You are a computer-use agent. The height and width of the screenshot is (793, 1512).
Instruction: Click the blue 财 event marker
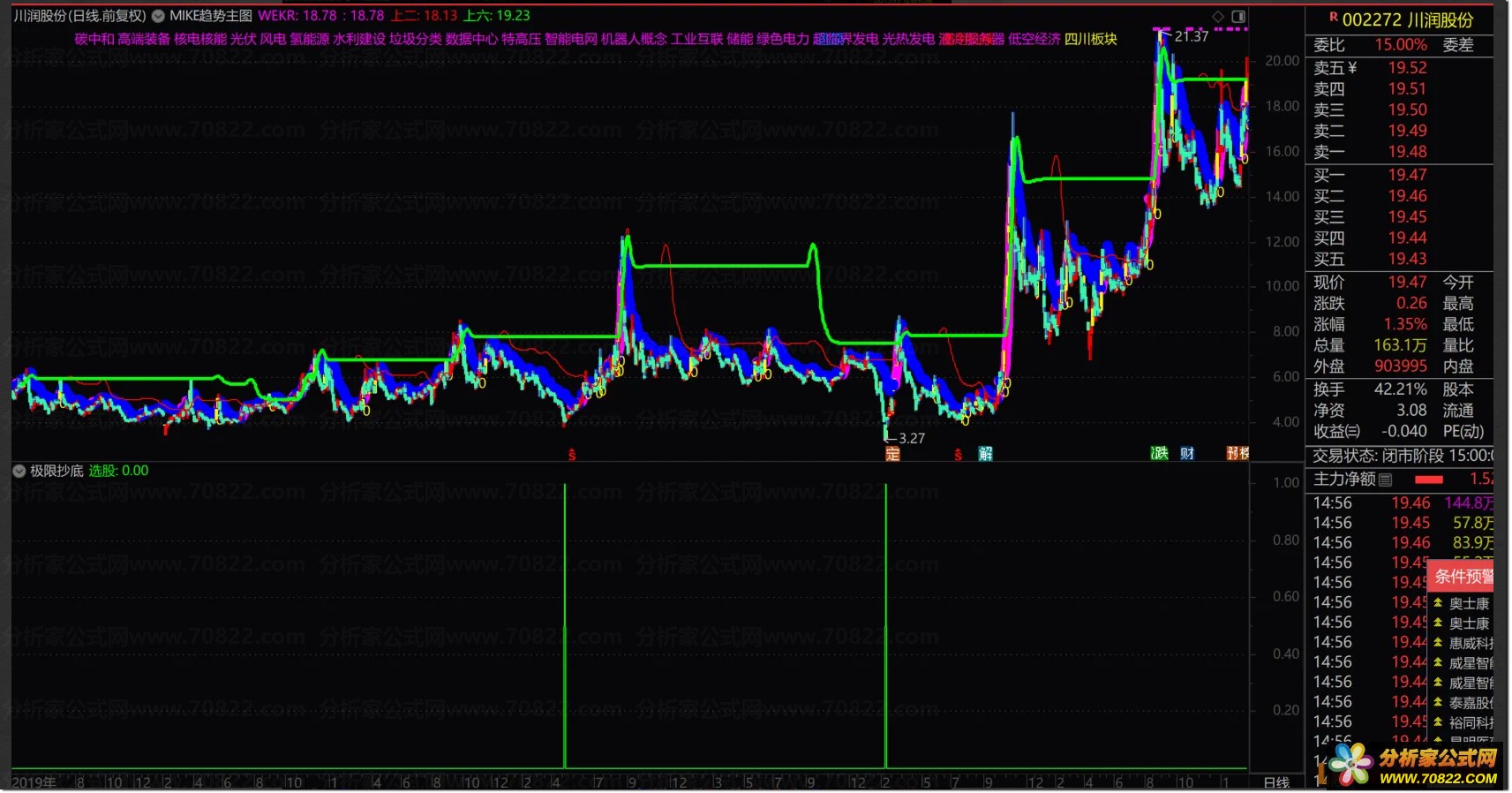point(1187,453)
